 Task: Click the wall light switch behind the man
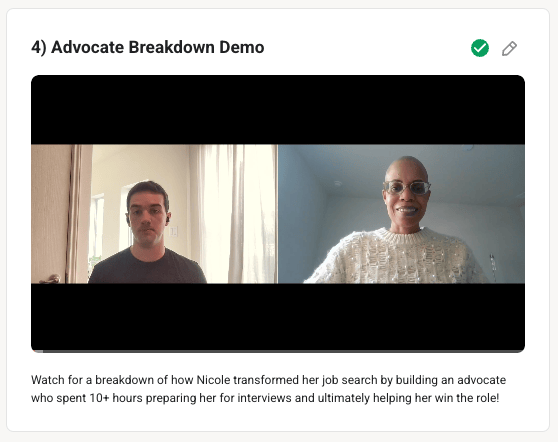pos(173,232)
